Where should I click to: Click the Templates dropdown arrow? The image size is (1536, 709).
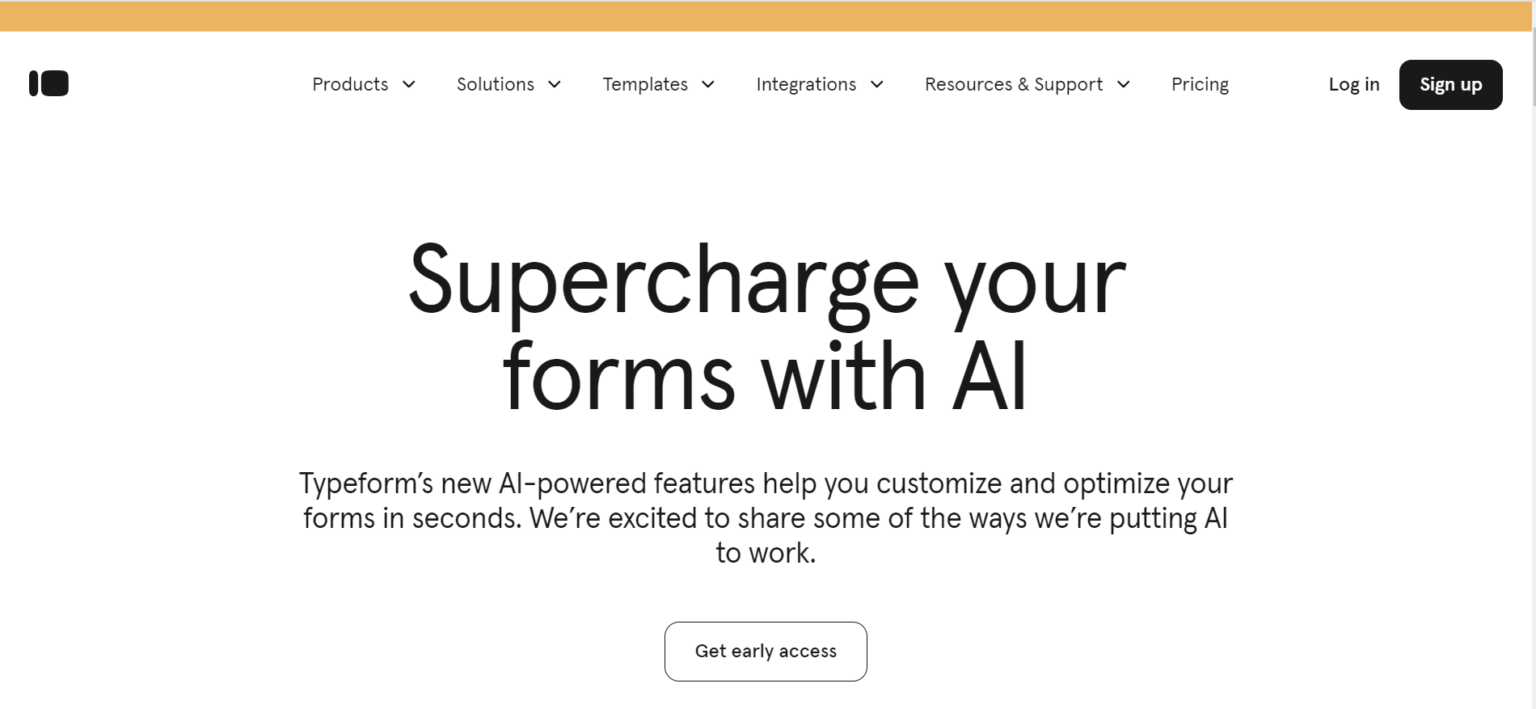pos(710,85)
